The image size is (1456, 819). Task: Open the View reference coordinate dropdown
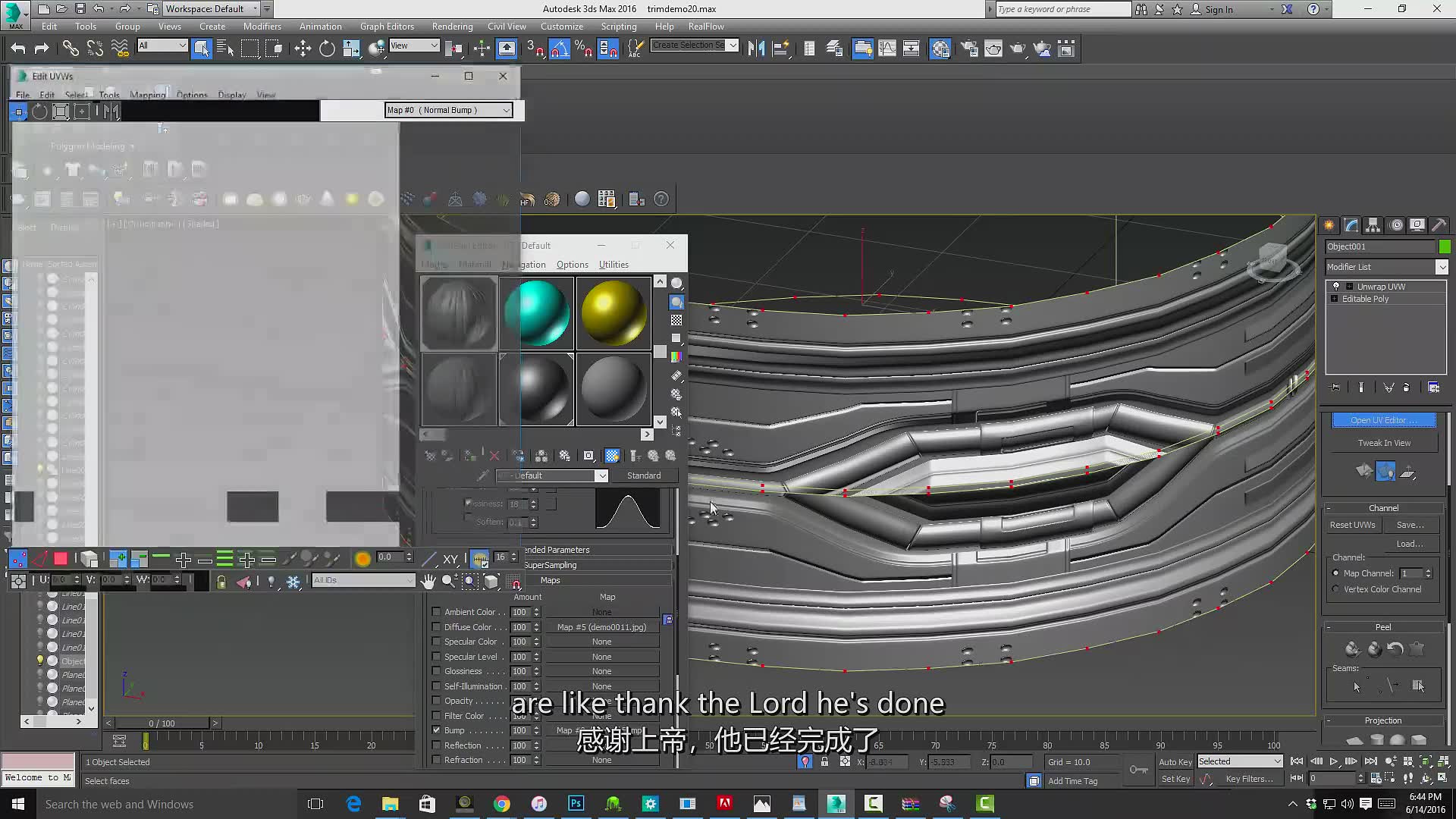click(414, 45)
